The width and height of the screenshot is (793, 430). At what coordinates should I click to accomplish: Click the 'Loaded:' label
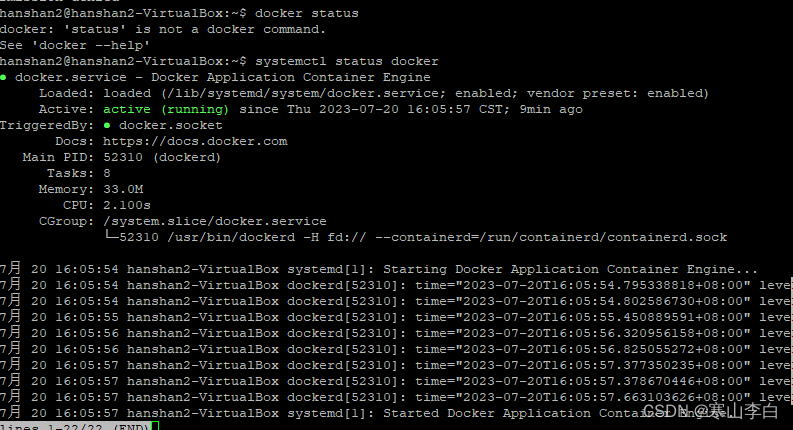tap(66, 94)
